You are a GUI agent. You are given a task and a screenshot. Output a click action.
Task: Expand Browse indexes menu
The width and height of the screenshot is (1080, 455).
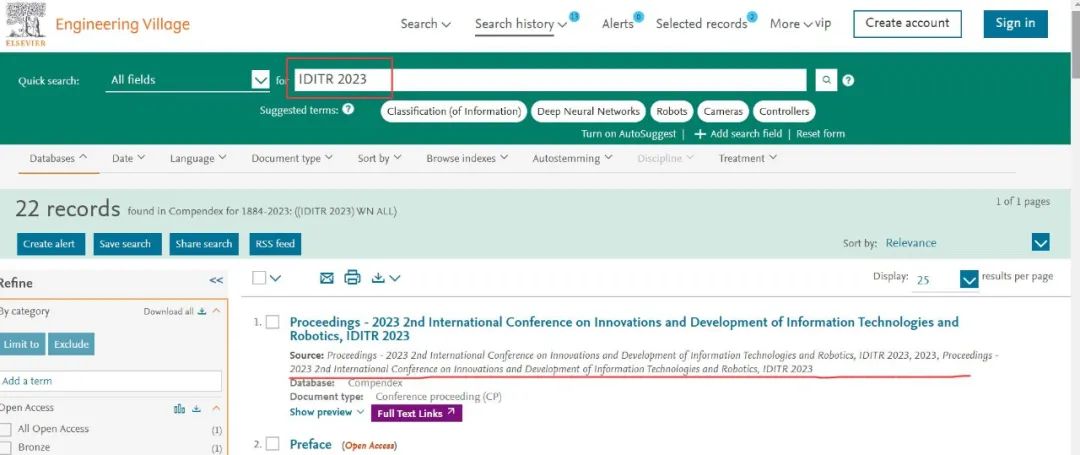coord(467,158)
